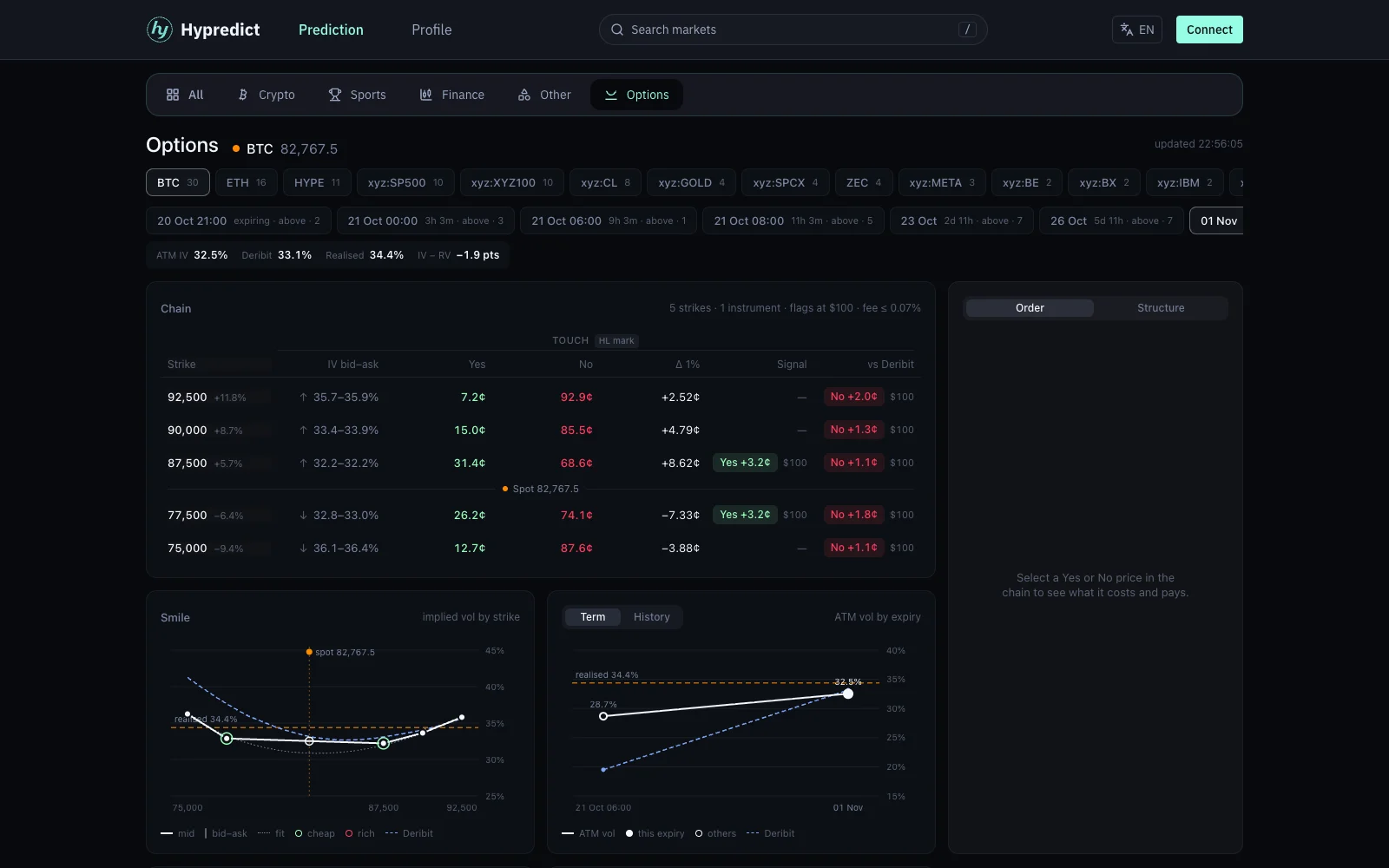Choose the 26 Oct expiry

coord(1111,220)
